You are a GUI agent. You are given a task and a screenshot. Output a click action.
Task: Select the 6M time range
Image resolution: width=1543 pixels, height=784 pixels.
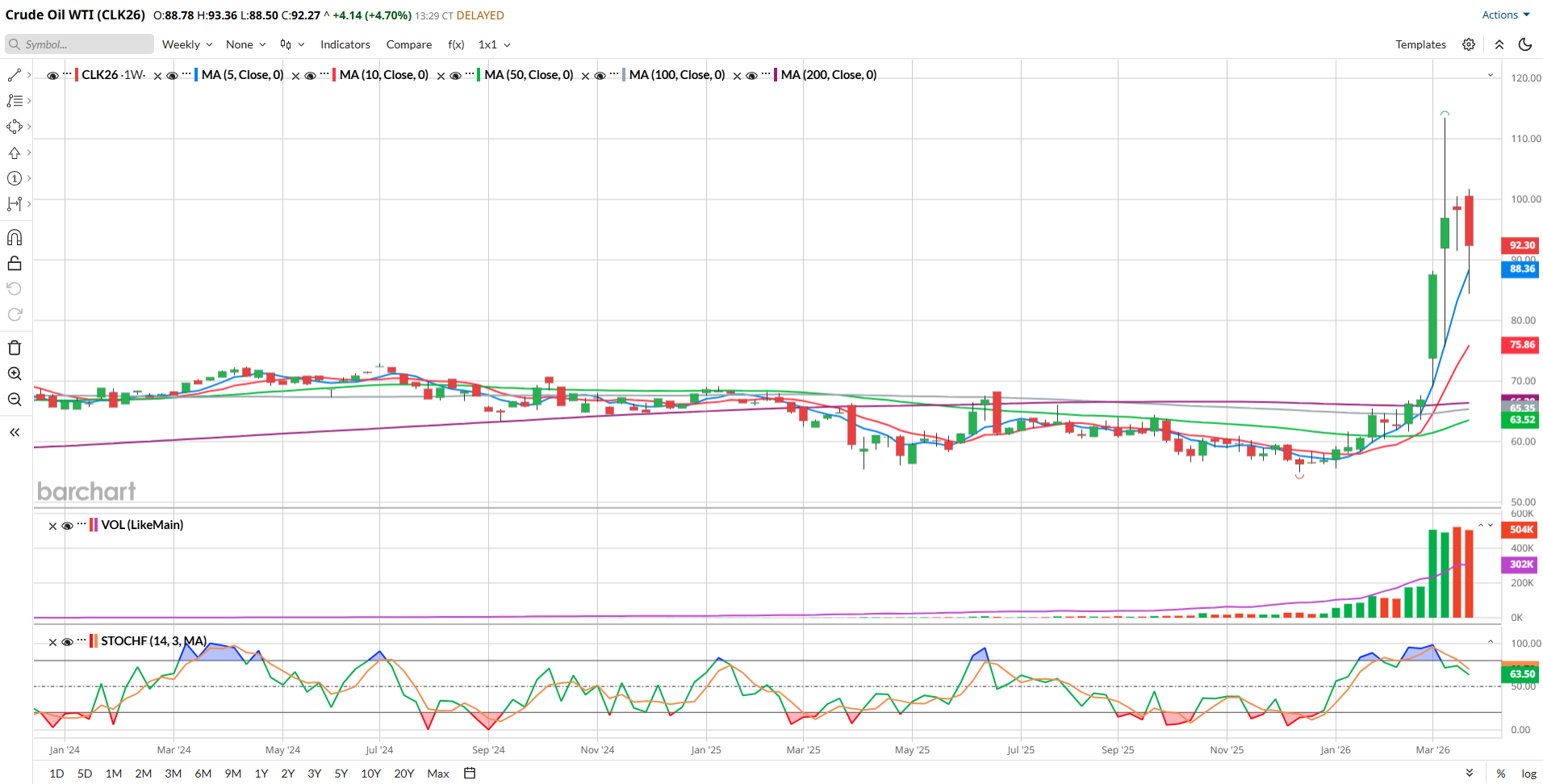203,773
